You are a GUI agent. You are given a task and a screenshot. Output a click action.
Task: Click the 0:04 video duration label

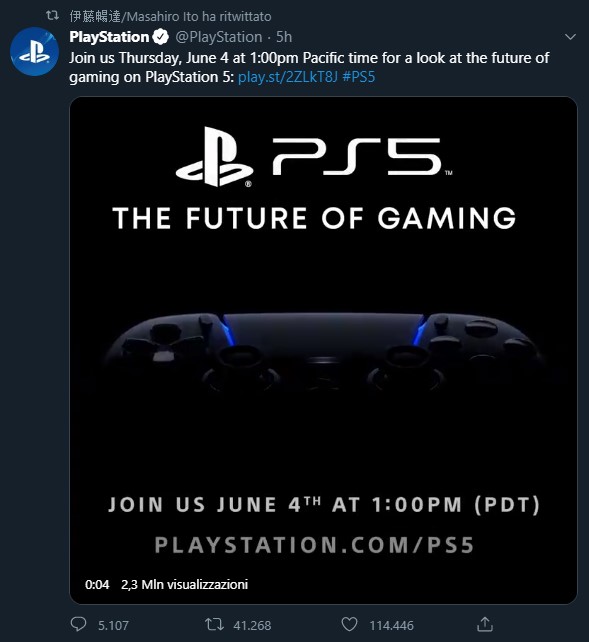coord(97,584)
